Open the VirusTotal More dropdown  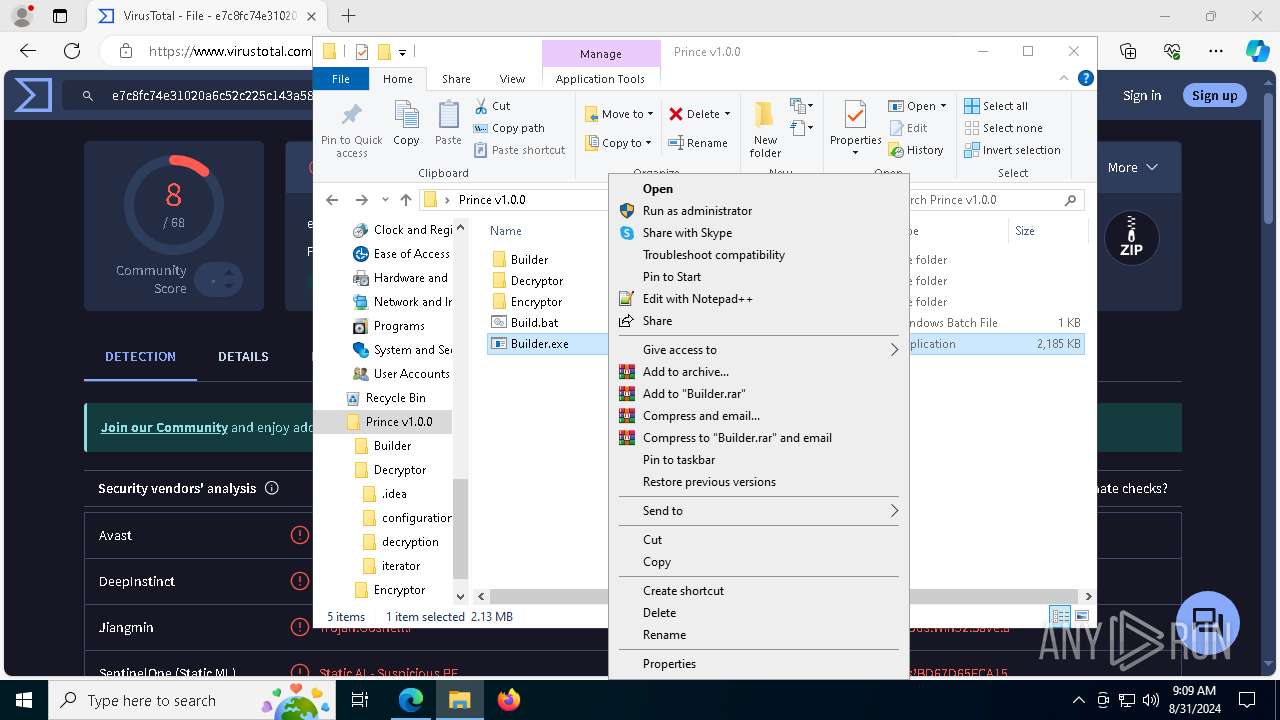1133,167
